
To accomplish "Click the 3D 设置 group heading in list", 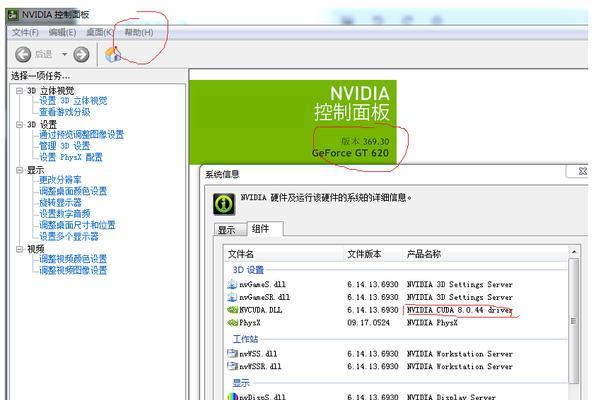I will pyautogui.click(x=248, y=270).
